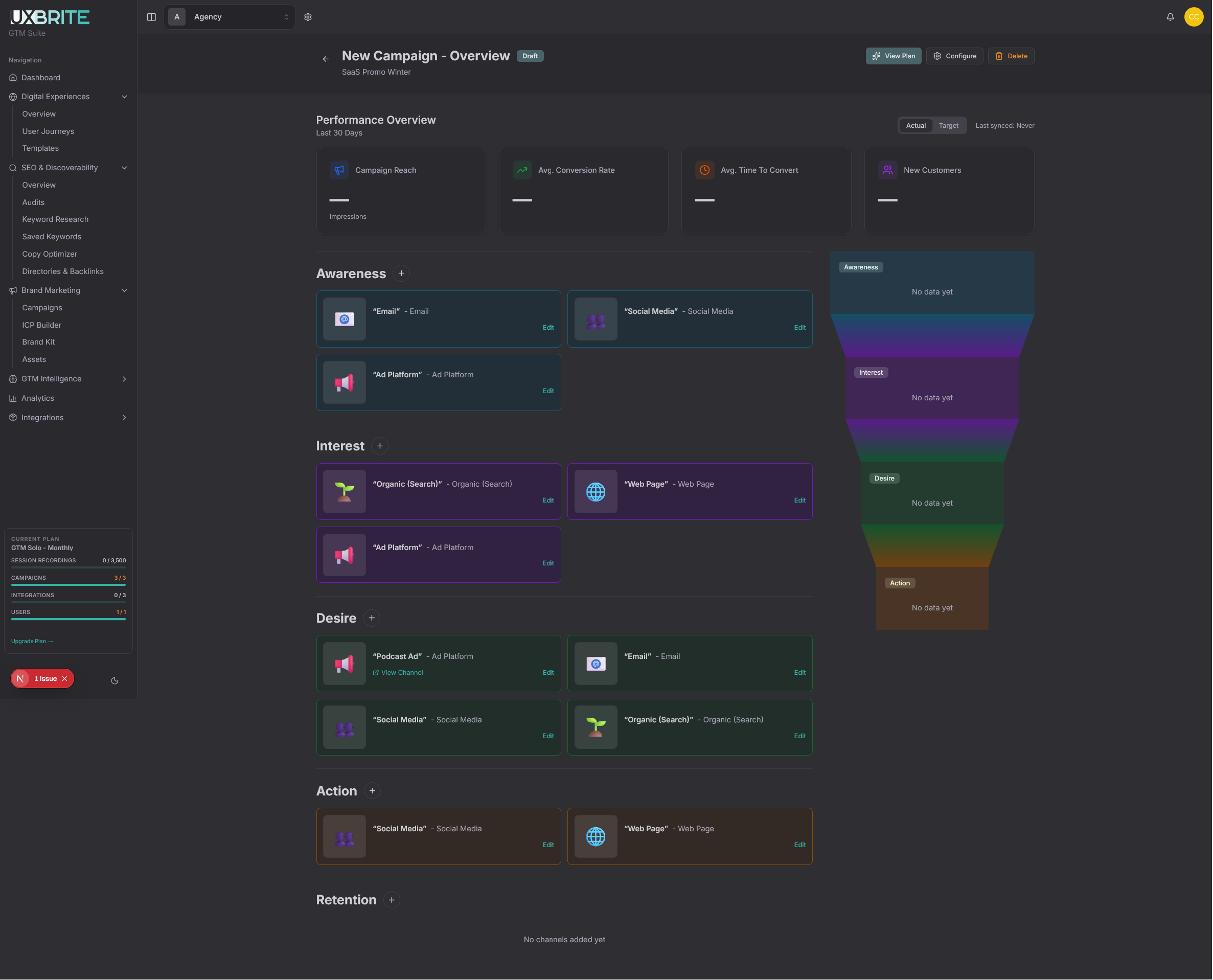Switch performance view to Target
Screen dimensions: 1213x980
coord(948,125)
